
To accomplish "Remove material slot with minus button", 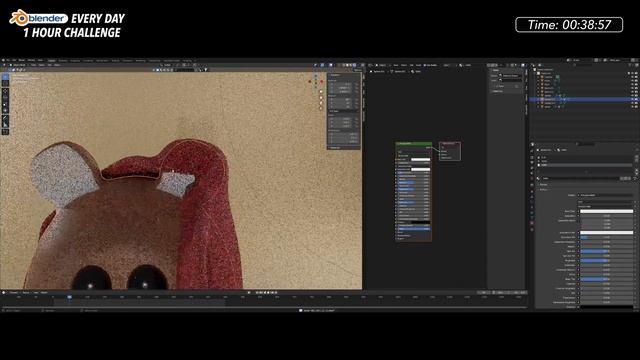I will [x=636, y=161].
